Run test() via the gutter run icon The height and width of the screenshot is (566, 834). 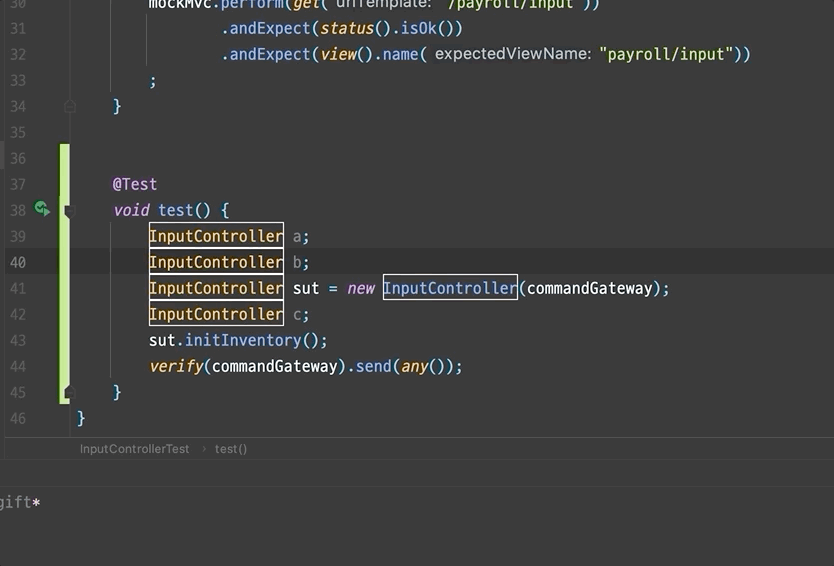click(x=42, y=208)
